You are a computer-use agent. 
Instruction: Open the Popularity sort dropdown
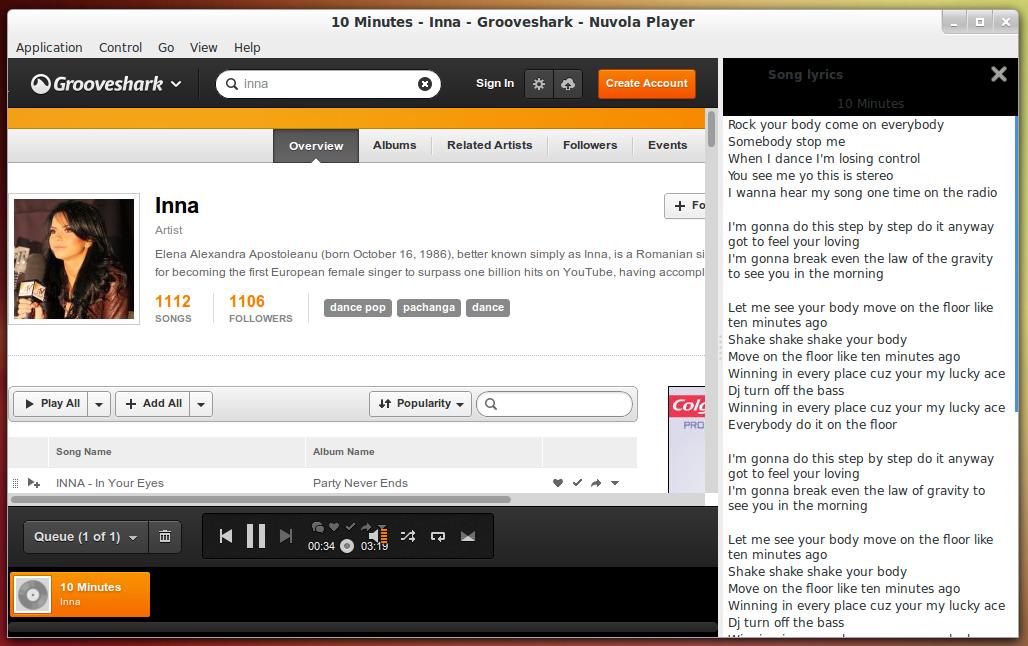(x=420, y=404)
